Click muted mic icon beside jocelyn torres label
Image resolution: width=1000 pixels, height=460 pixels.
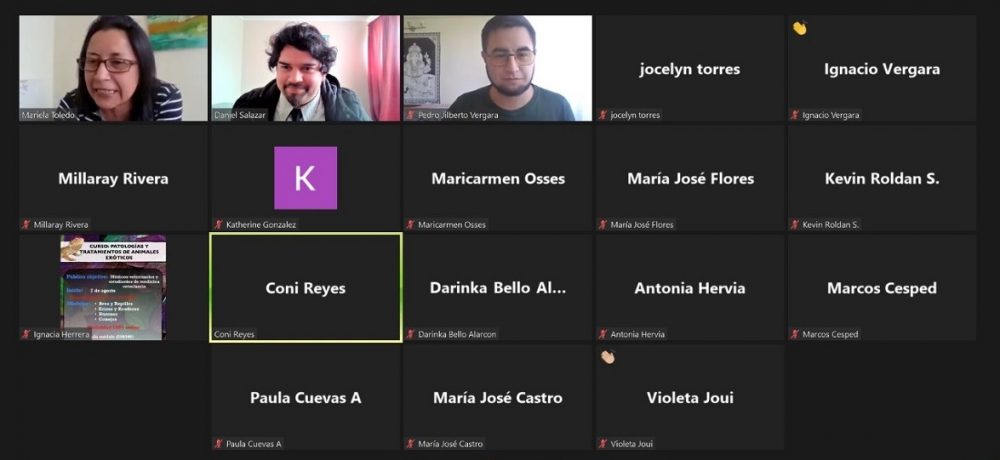[603, 115]
